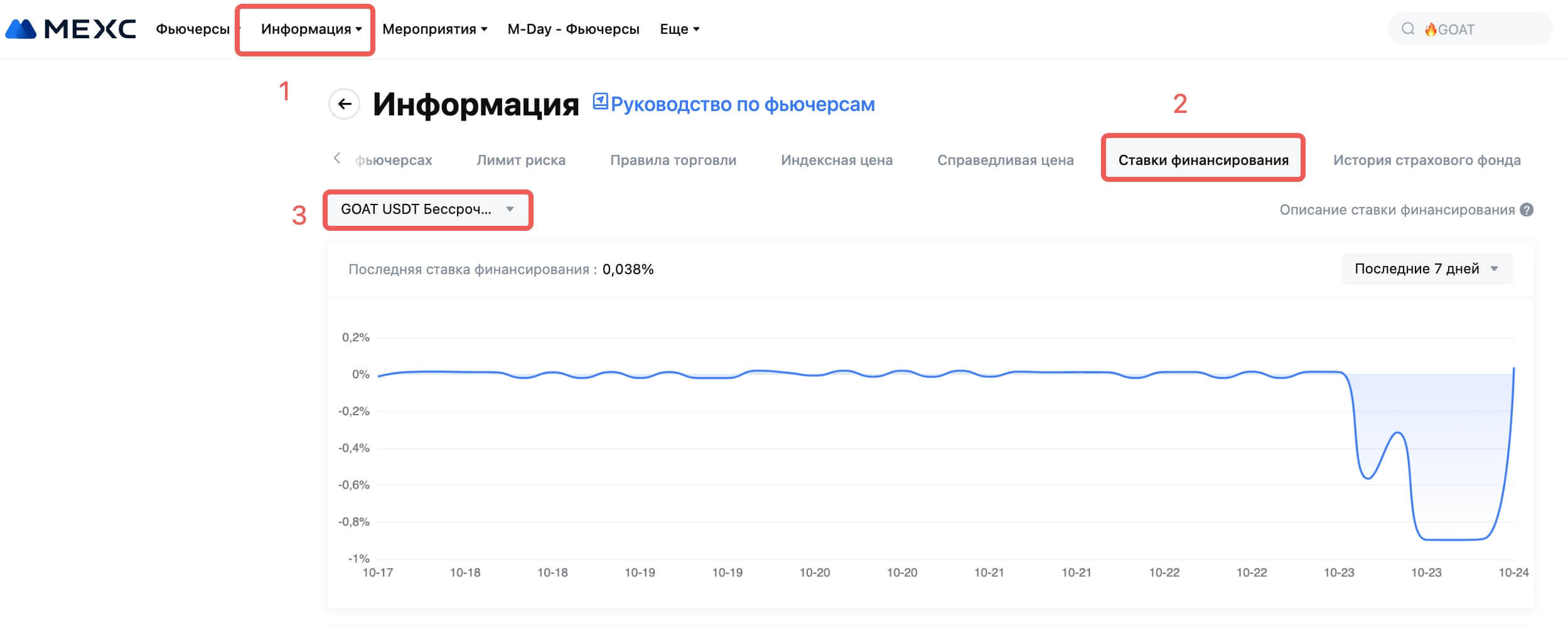Image resolution: width=1568 pixels, height=626 pixels.
Task: Click the futures guide book icon
Action: pos(600,101)
